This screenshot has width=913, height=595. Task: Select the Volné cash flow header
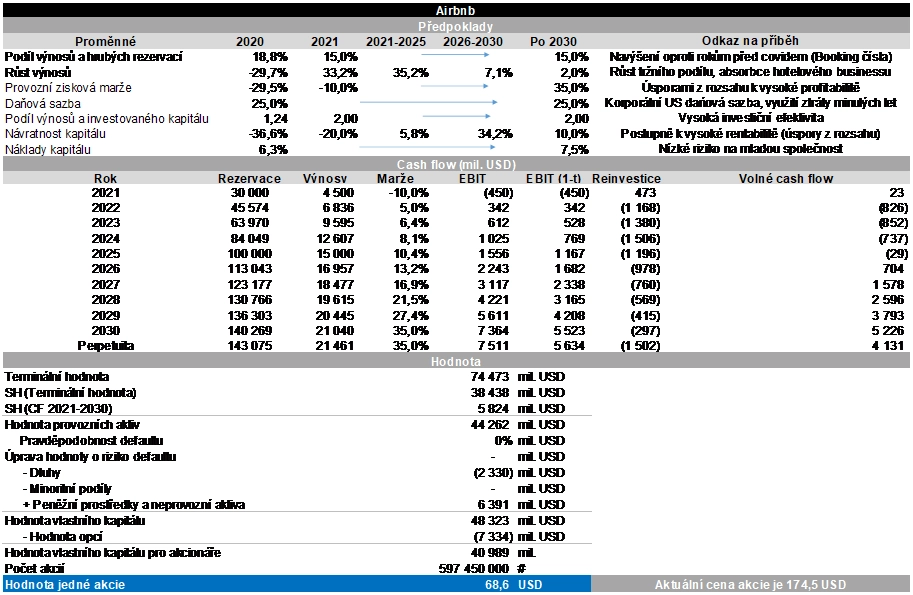[785, 179]
